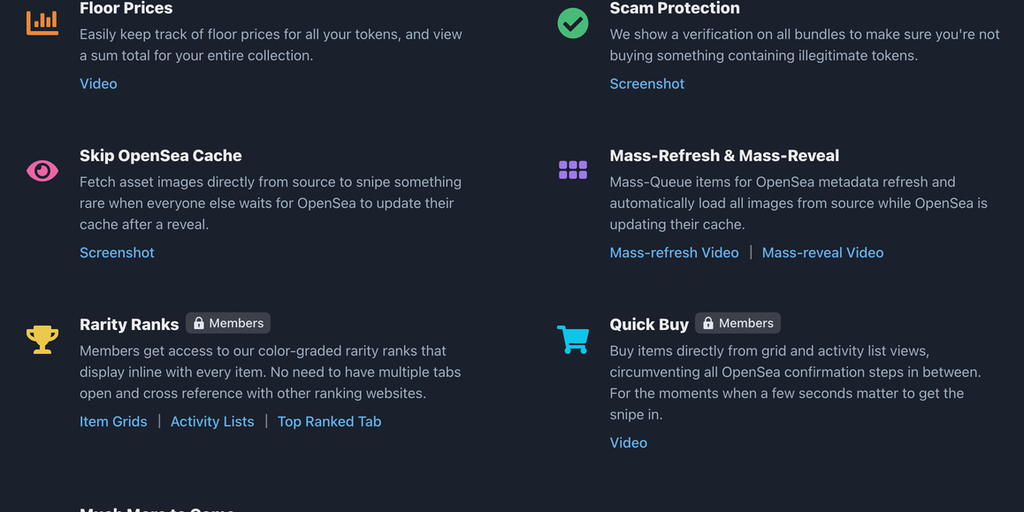Click the Mass-Refresh & Mass-Reveal heading

(x=724, y=156)
